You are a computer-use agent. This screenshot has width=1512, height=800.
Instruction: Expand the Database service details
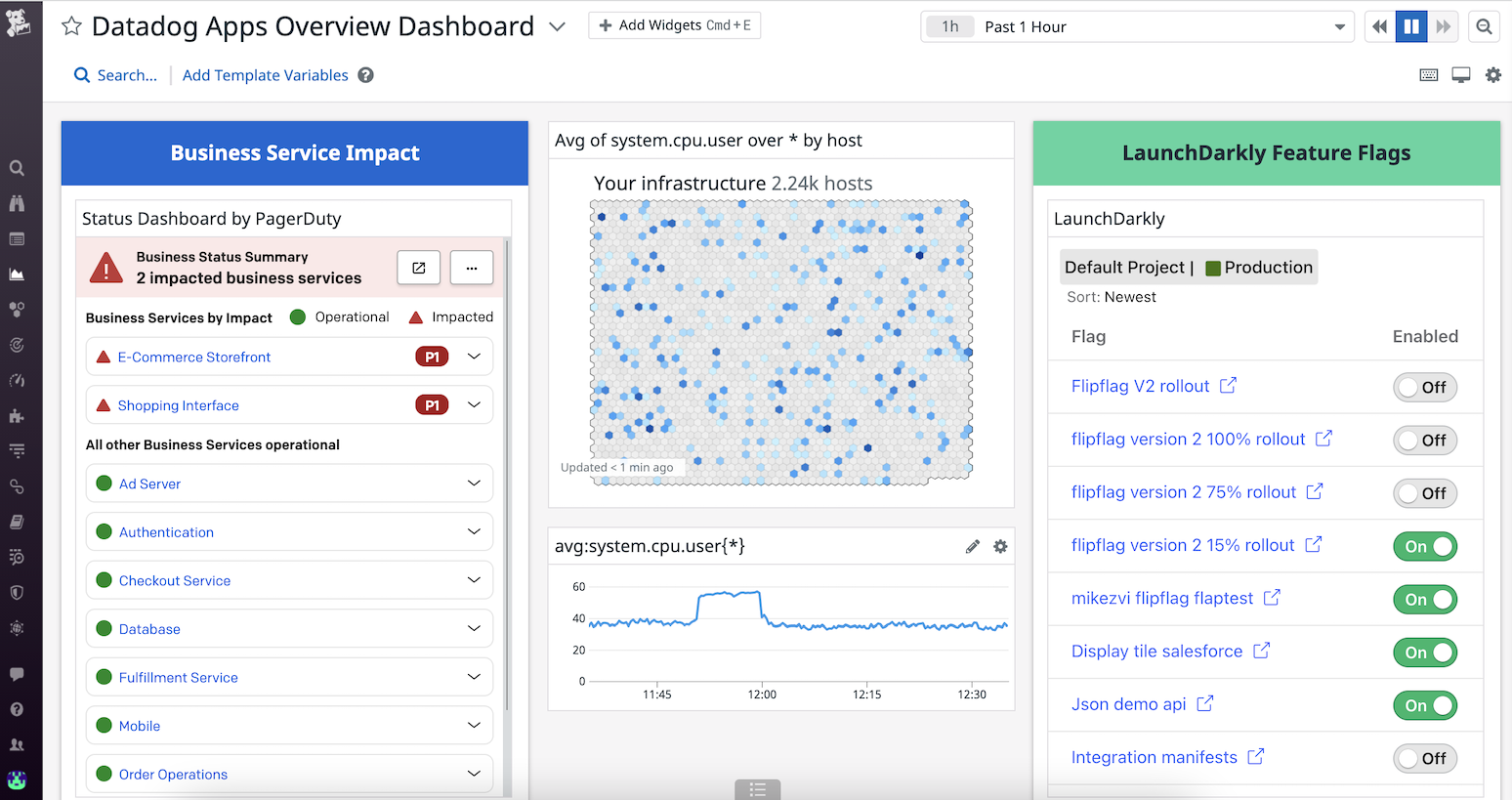click(x=475, y=628)
